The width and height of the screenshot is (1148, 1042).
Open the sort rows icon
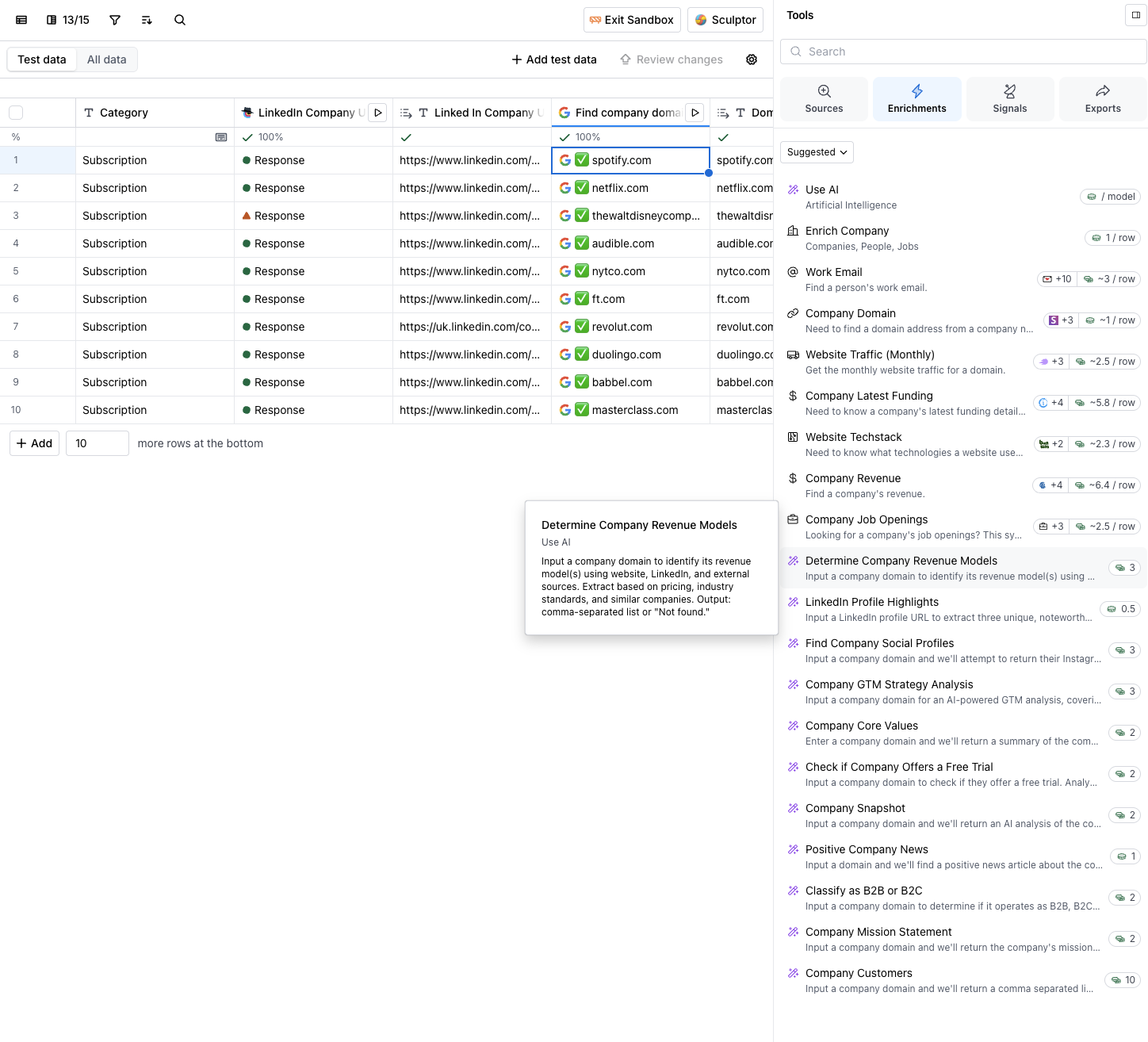[x=147, y=20]
